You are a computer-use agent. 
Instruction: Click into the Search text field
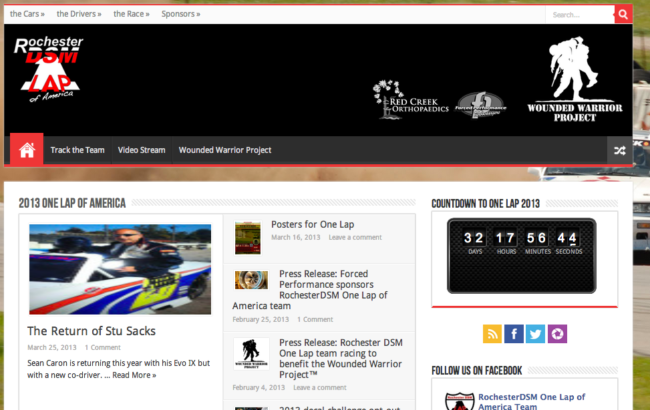(578, 15)
